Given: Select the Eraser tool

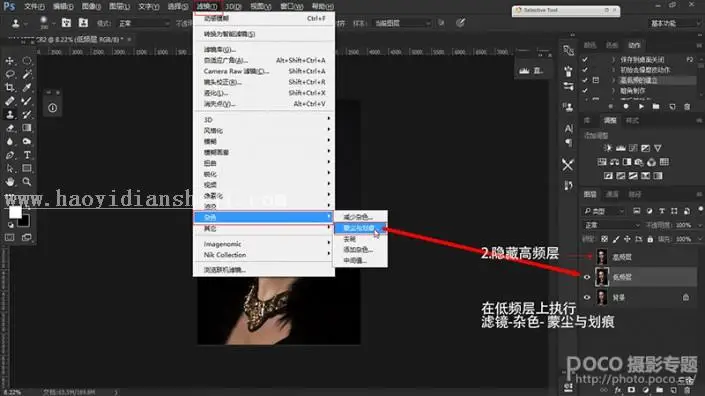Looking at the screenshot, I should (10, 128).
